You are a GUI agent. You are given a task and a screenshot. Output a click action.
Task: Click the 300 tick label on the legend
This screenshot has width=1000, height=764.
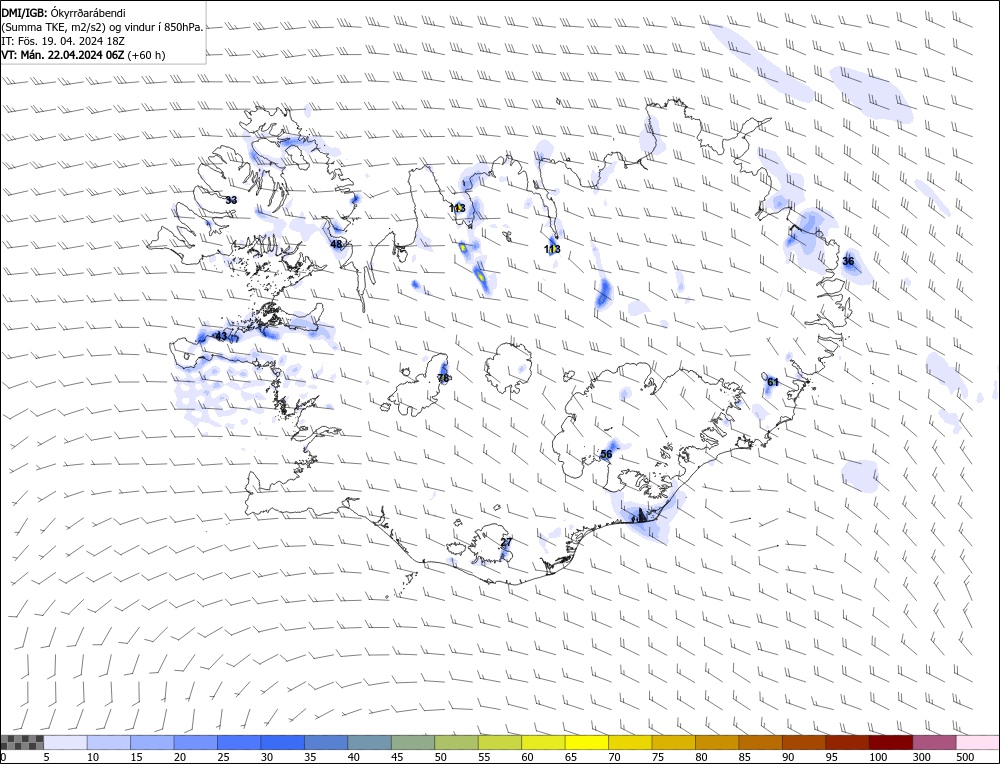(922, 757)
